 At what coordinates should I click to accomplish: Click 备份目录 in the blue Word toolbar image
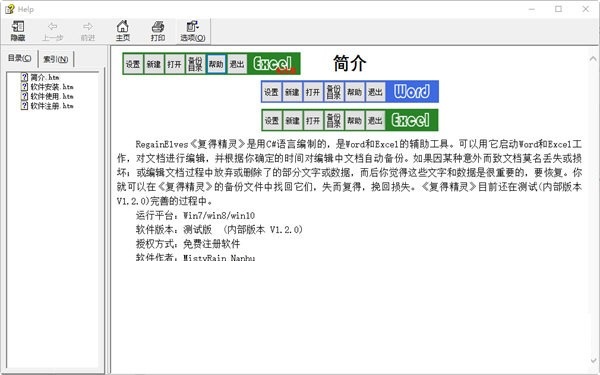pos(334,92)
